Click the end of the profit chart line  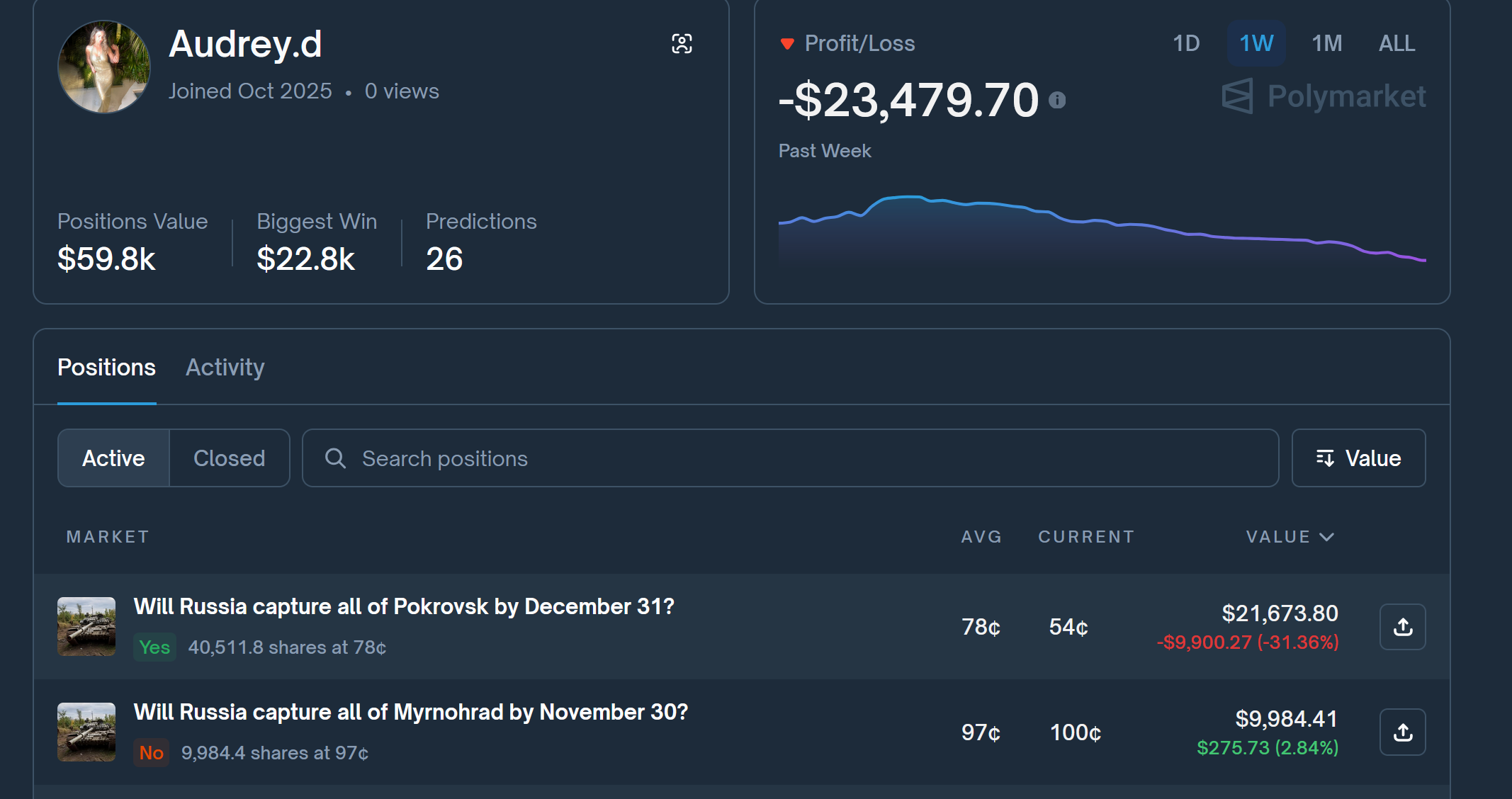click(x=1423, y=260)
